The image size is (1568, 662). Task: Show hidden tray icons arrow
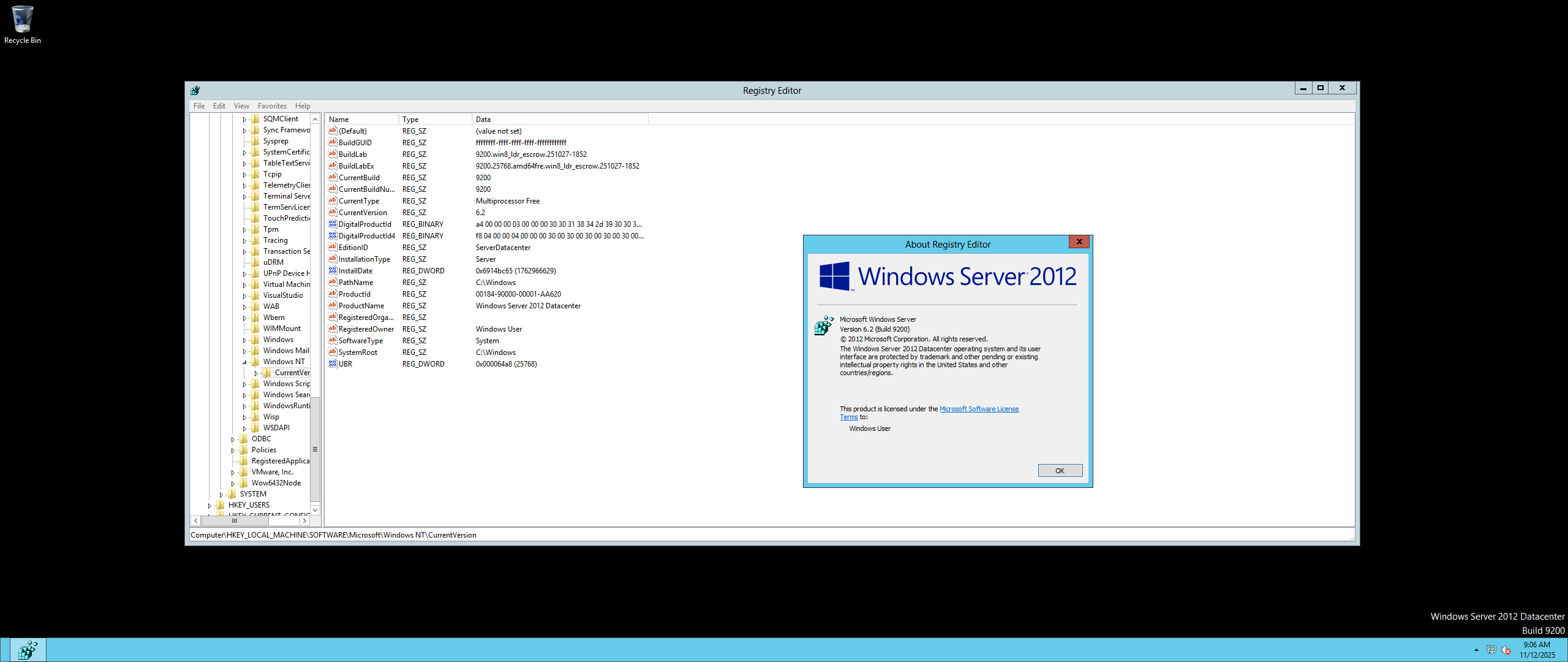click(1476, 650)
